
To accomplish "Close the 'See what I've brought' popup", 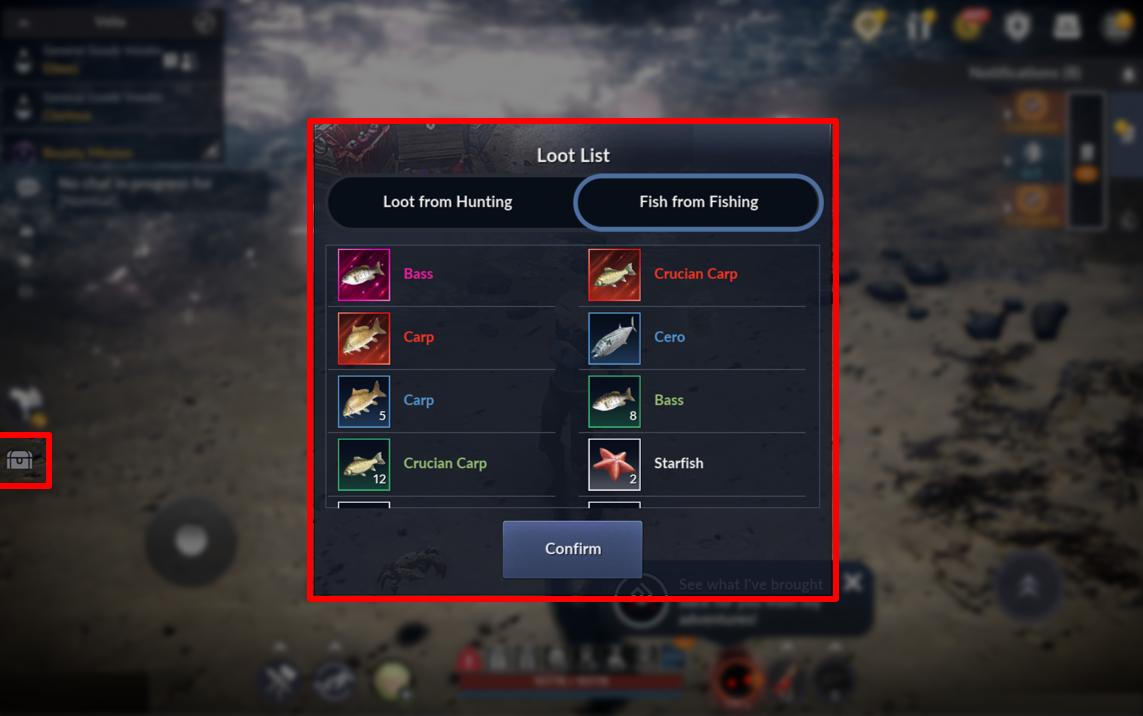I will [853, 583].
